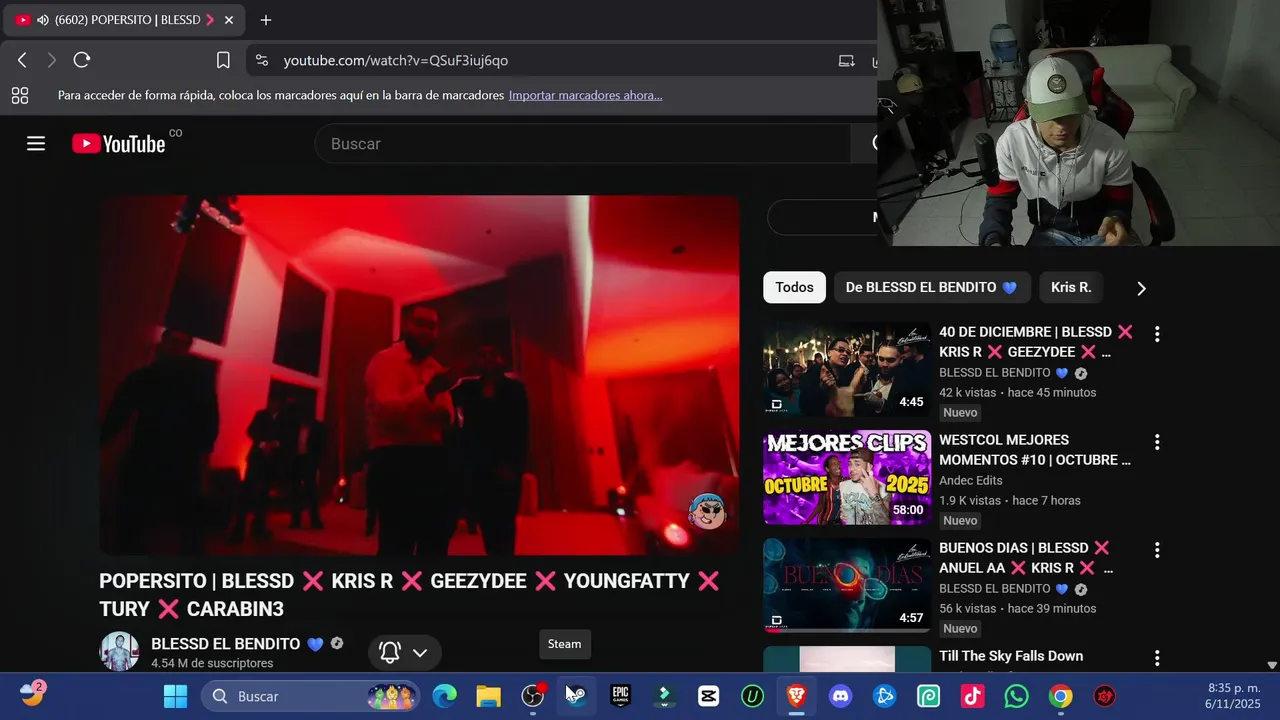This screenshot has width=1280, height=720.
Task: Click the 40 DE DICIEMBRE thumbnail
Action: point(847,369)
